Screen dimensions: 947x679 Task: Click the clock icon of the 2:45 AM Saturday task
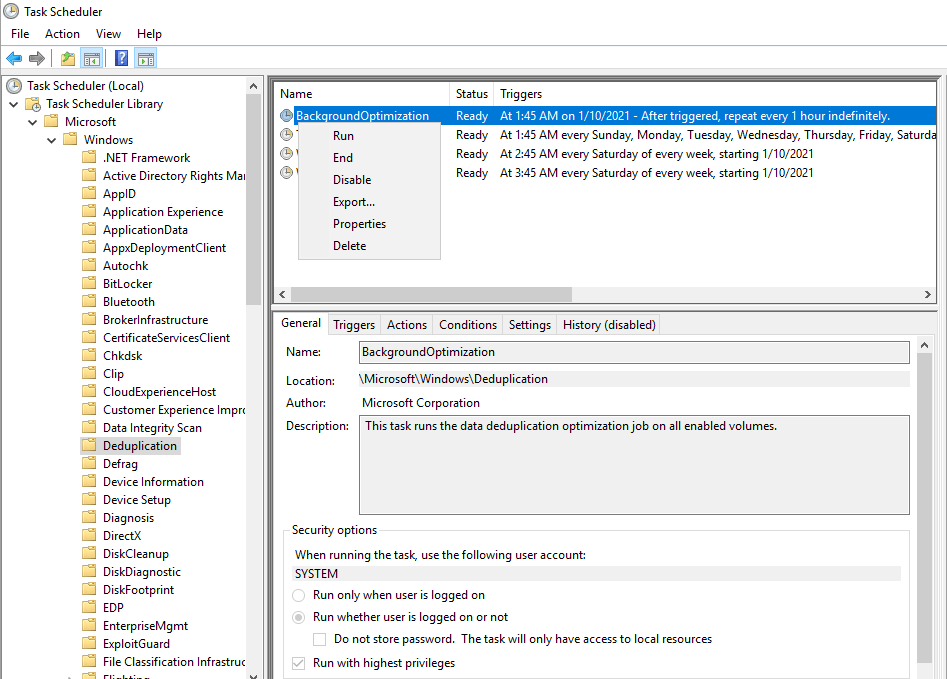tap(286, 153)
